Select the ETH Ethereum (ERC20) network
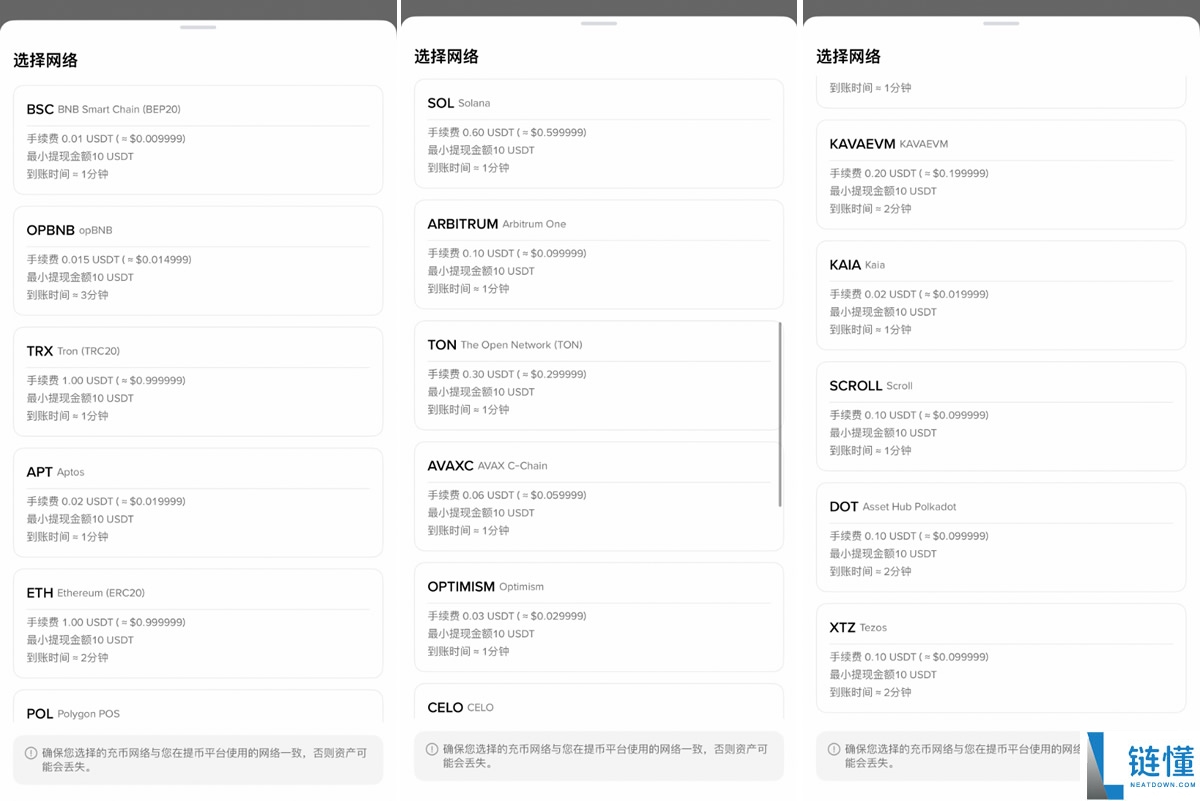This screenshot has height=801, width=1200. 197,624
